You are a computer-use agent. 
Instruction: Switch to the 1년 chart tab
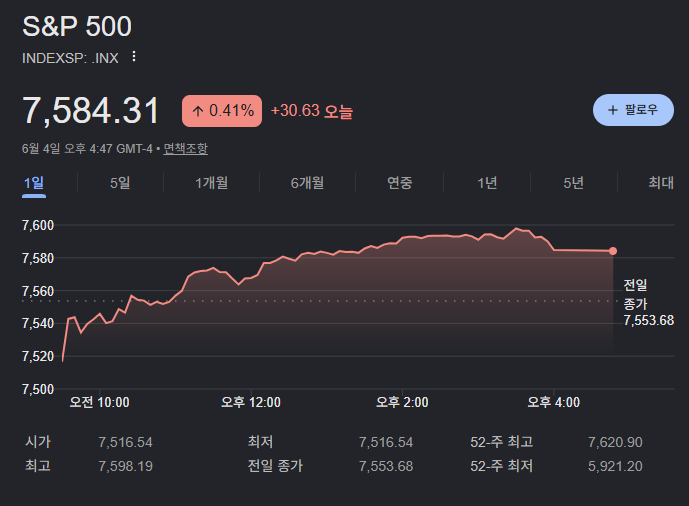click(x=487, y=182)
